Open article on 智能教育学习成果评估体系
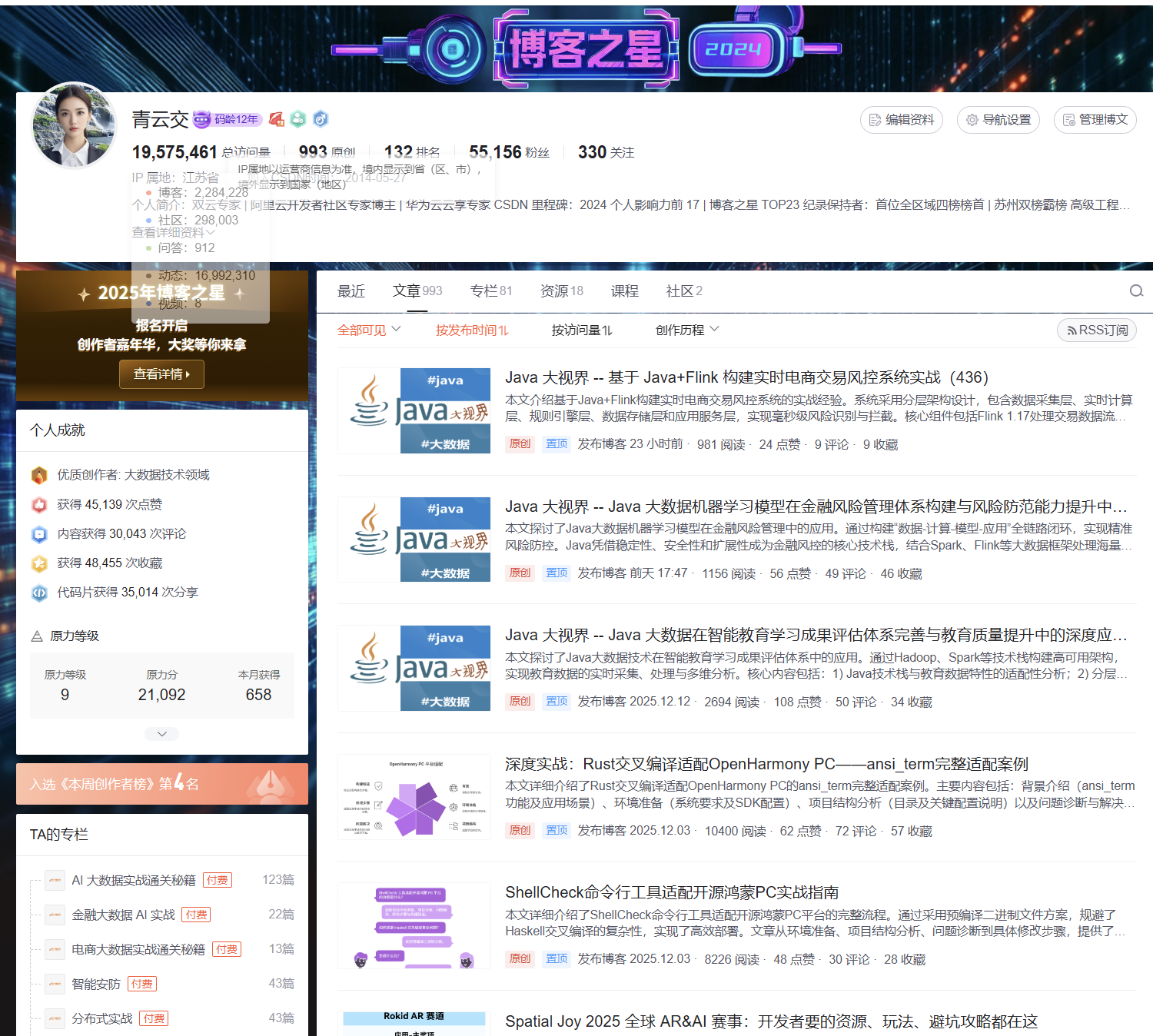The height and width of the screenshot is (1036, 1153). point(816,635)
